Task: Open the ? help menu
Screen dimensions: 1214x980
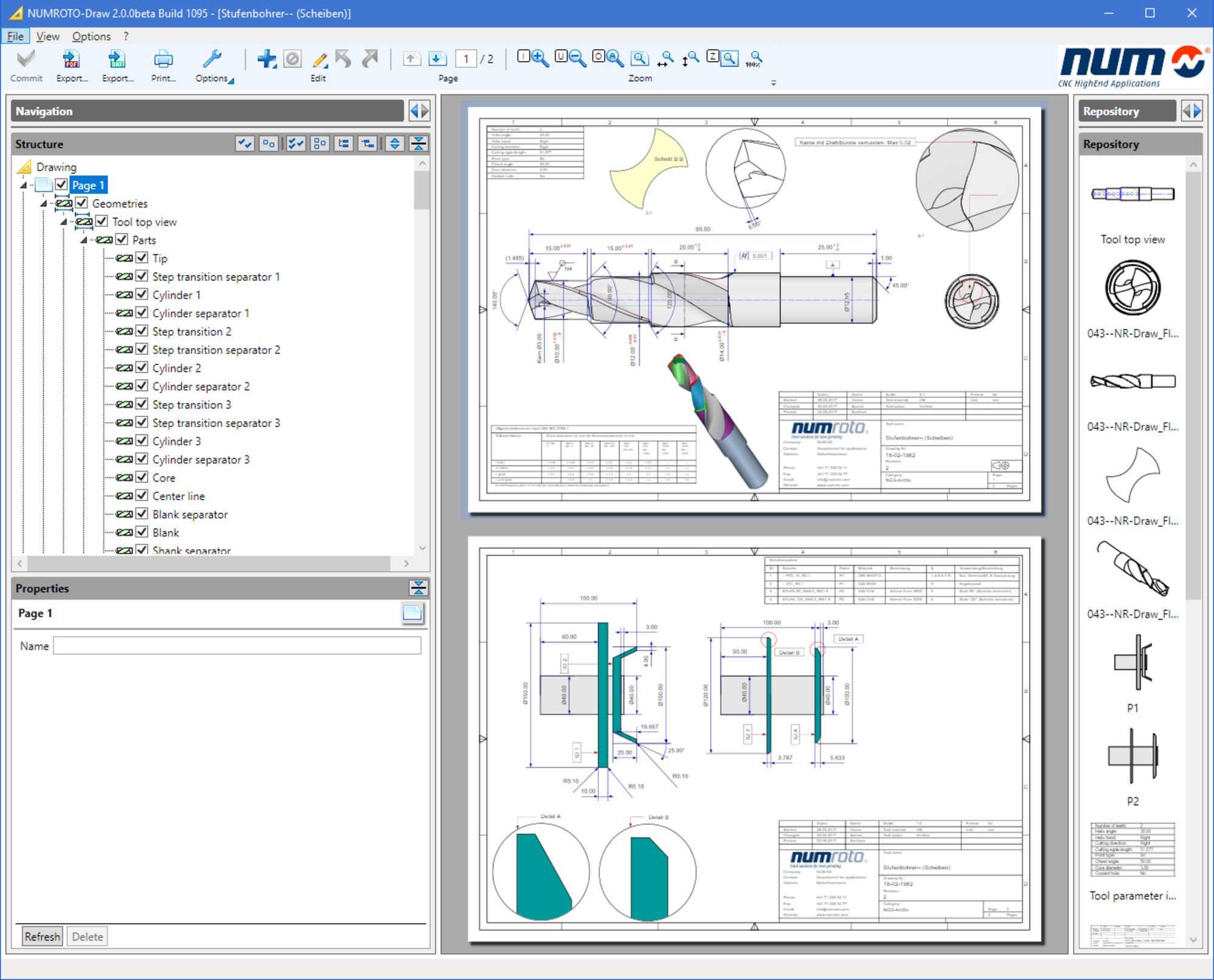Action: tap(126, 36)
